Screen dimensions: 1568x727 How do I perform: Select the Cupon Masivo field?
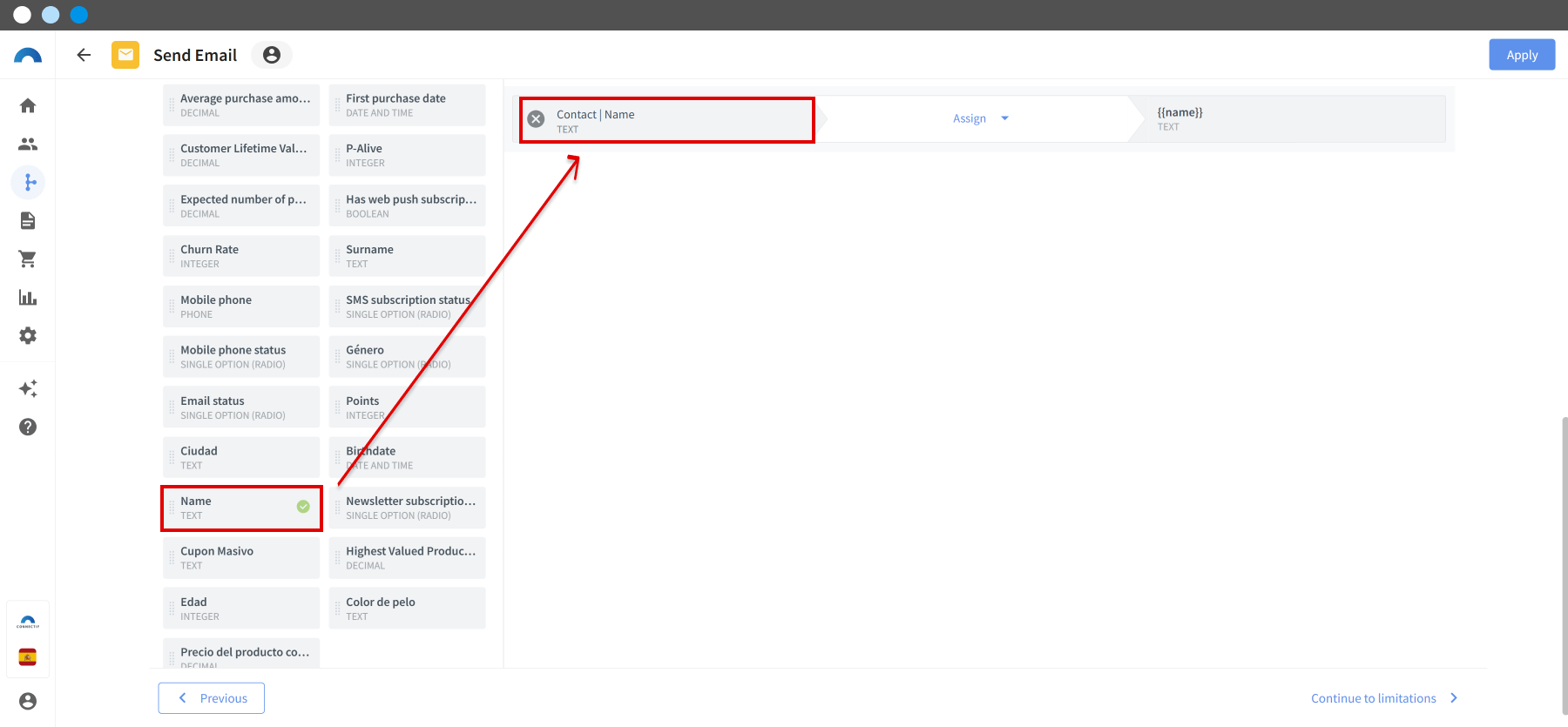tap(241, 558)
